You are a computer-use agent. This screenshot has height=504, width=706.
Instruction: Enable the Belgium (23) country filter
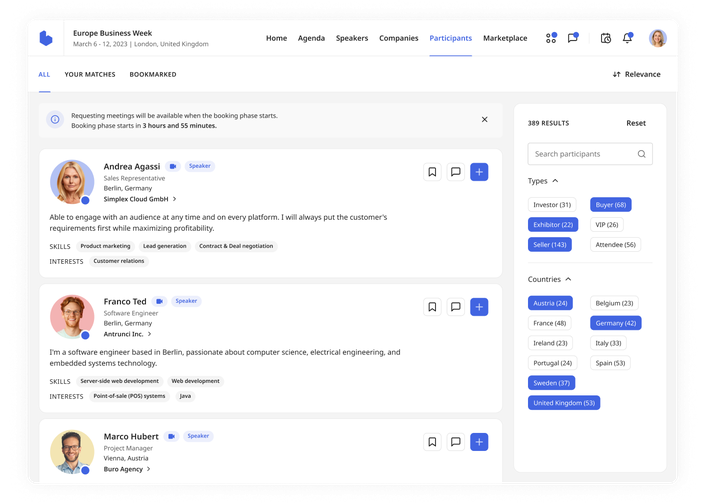pyautogui.click(x=614, y=303)
